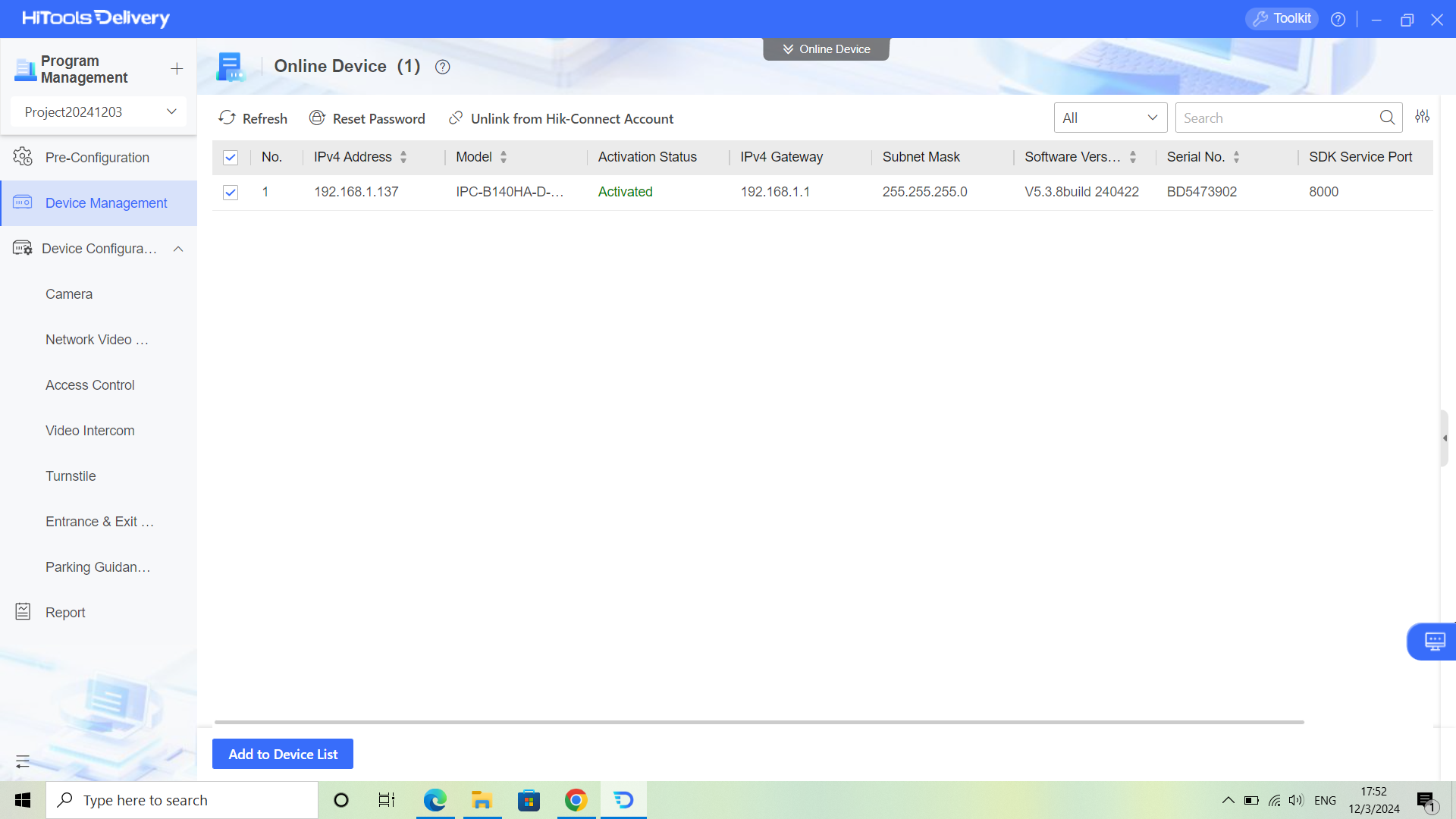Click the Pre-Configuration gear icon in sidebar

(23, 157)
